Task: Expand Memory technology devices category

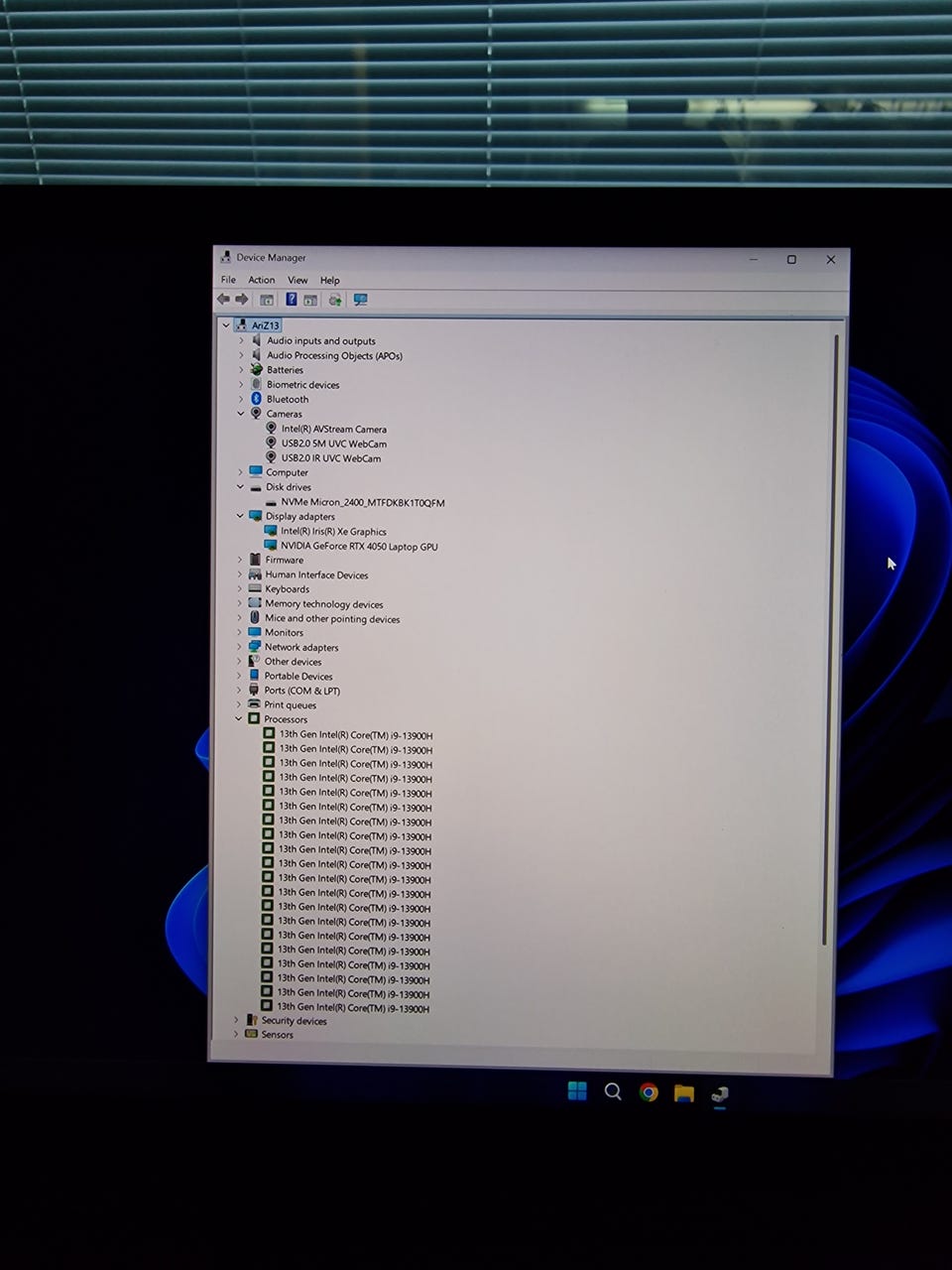Action: click(x=239, y=603)
